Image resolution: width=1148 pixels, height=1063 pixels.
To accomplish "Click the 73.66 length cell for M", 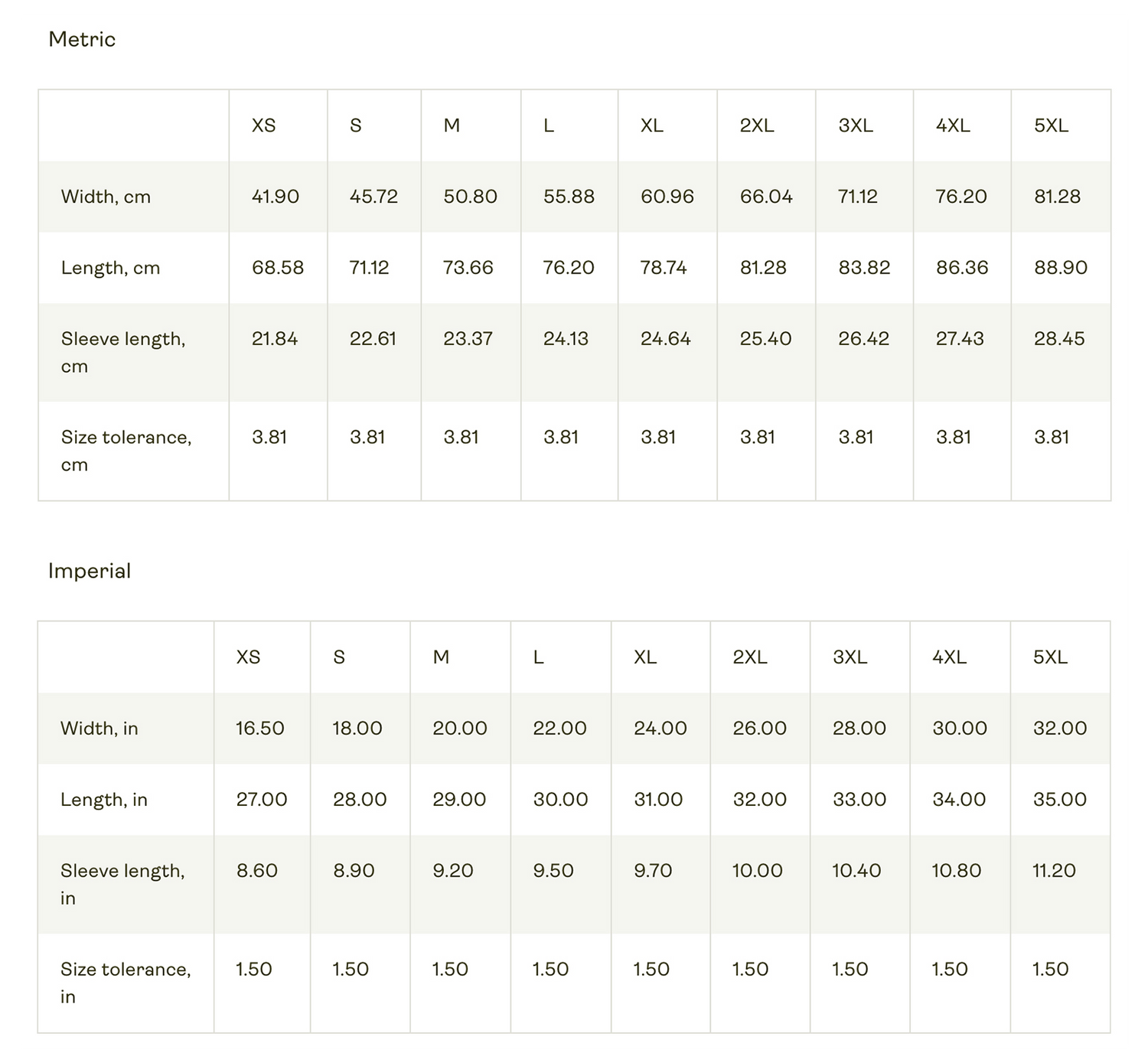I will point(468,268).
